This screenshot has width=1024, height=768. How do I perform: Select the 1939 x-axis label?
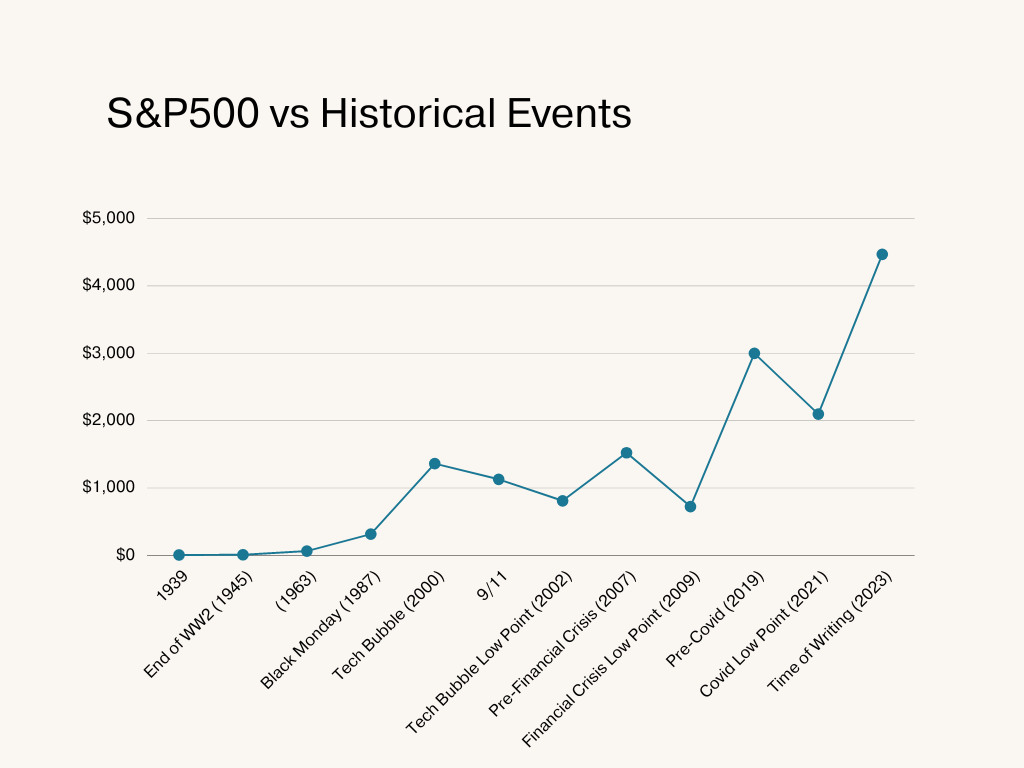172,586
